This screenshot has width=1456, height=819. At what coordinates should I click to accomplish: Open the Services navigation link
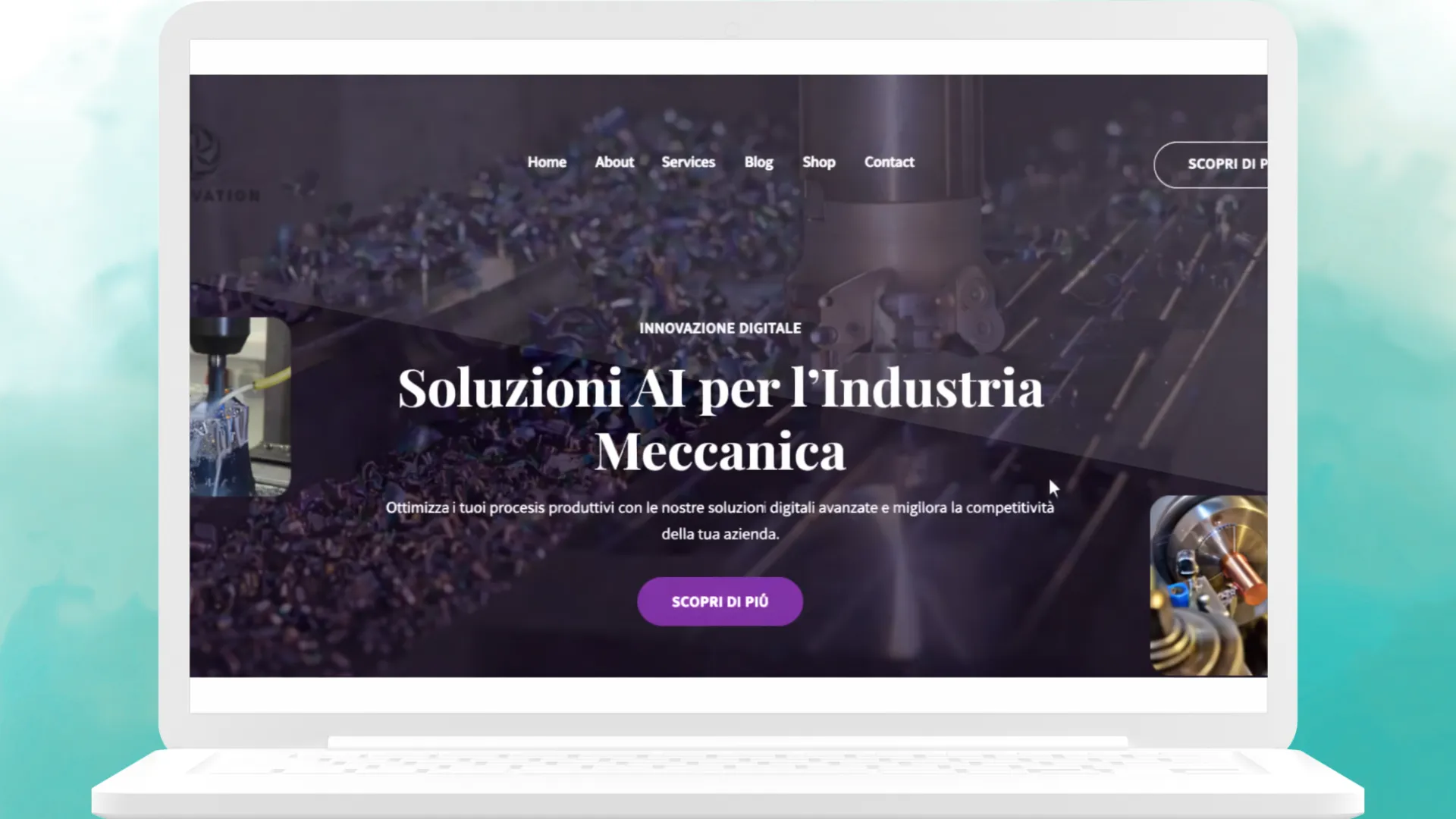688,162
